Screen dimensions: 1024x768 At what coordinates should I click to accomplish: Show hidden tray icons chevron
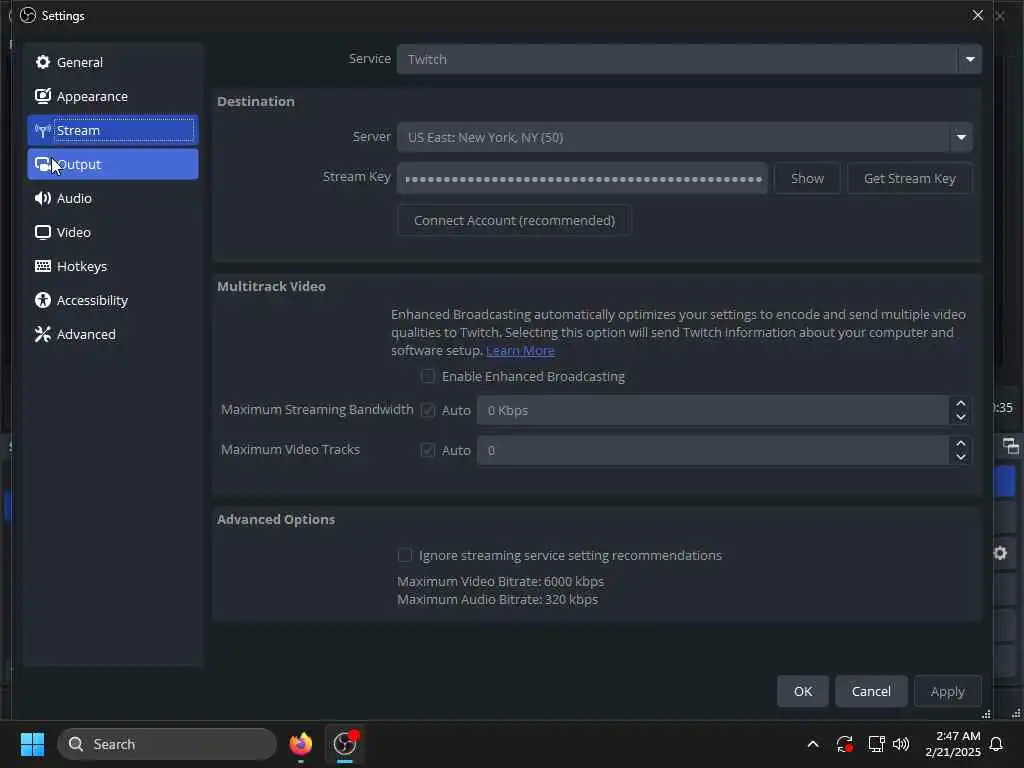coord(812,744)
